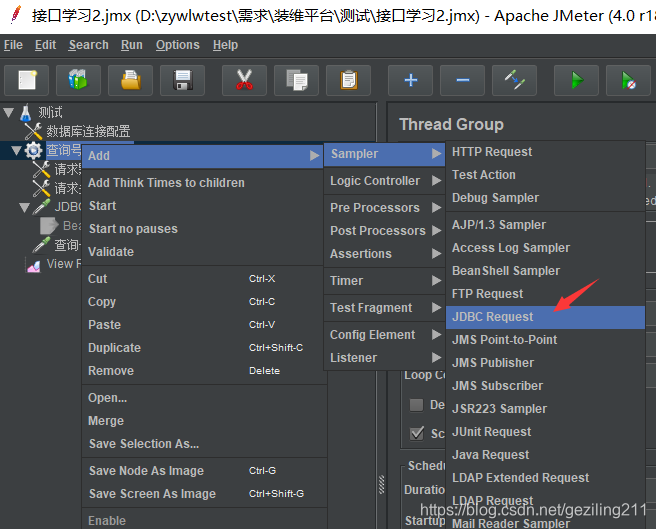Image resolution: width=656 pixels, height=529 pixels.
Task: Open the Options menu
Action: point(177,45)
